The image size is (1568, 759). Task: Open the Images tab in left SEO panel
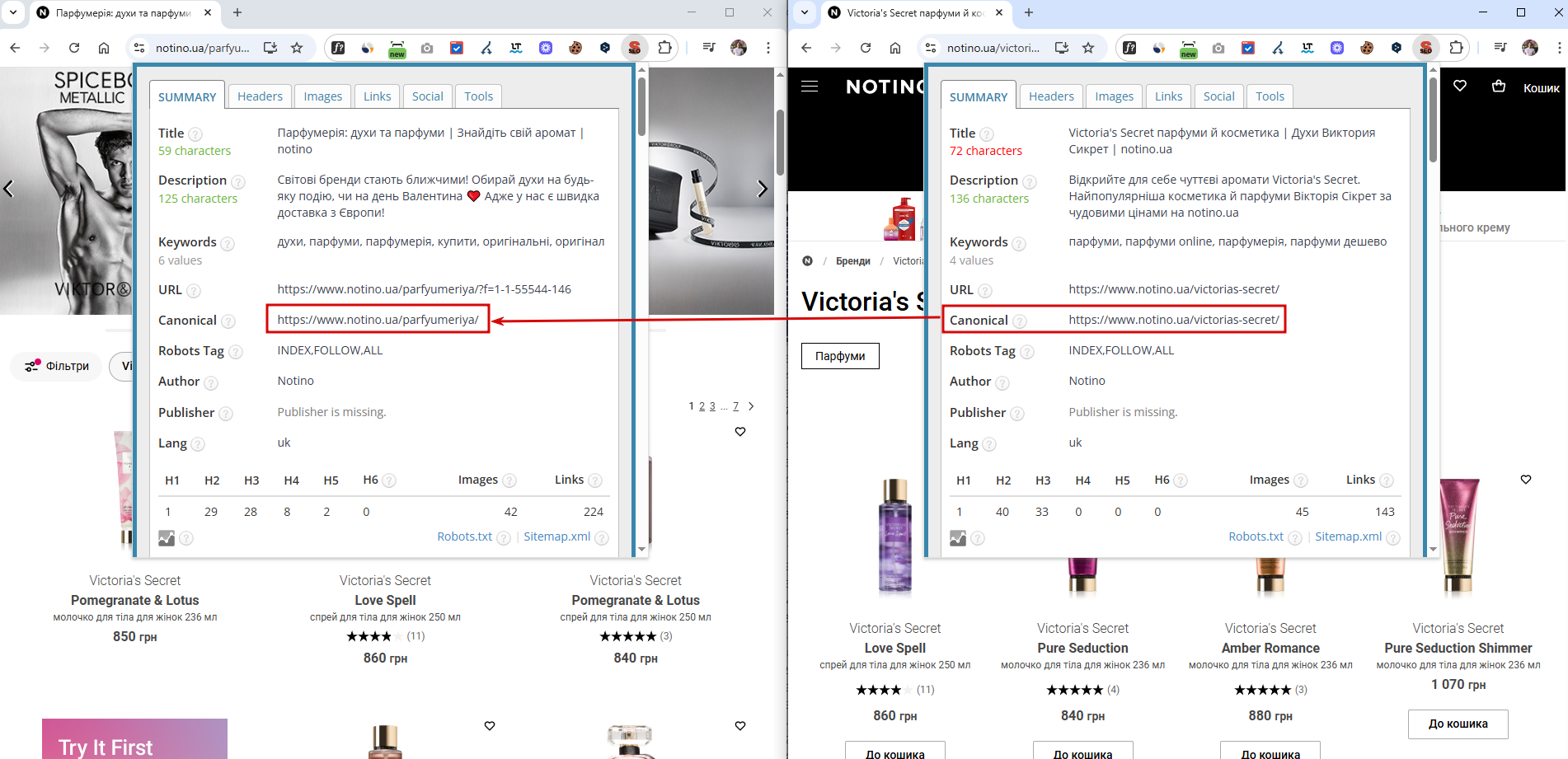(322, 96)
